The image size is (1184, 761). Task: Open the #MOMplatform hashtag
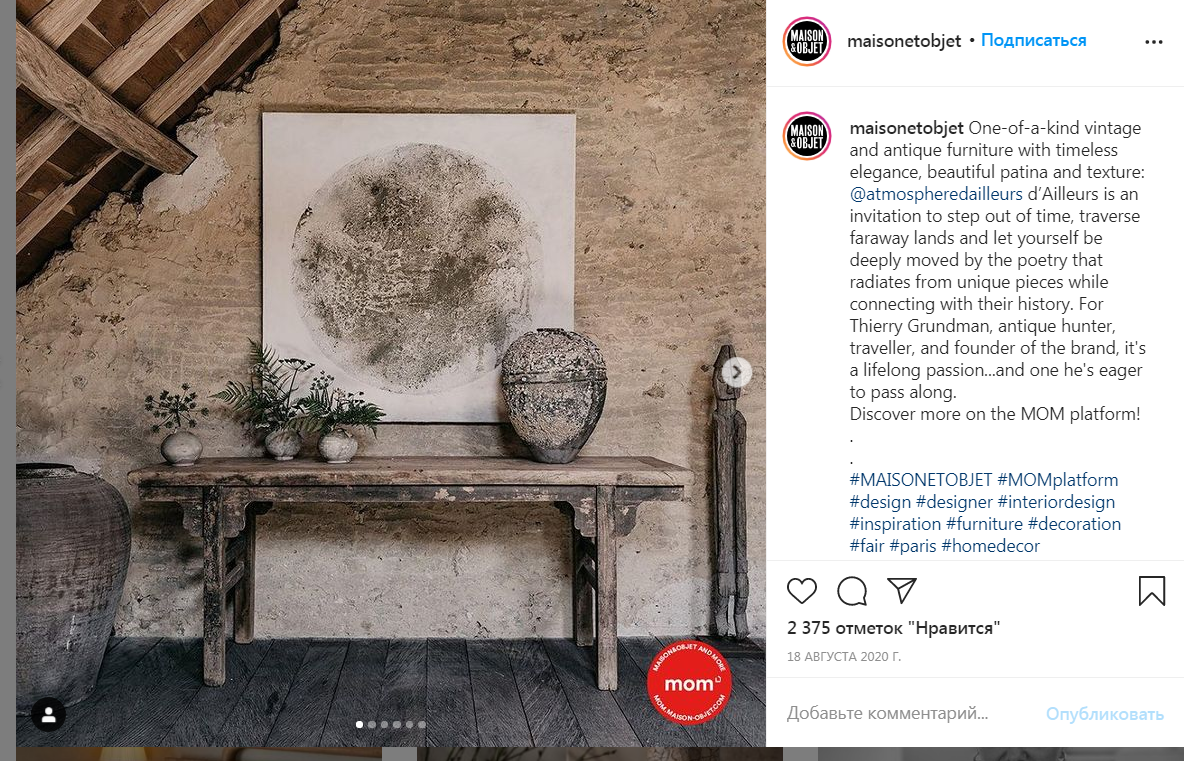[1057, 479]
